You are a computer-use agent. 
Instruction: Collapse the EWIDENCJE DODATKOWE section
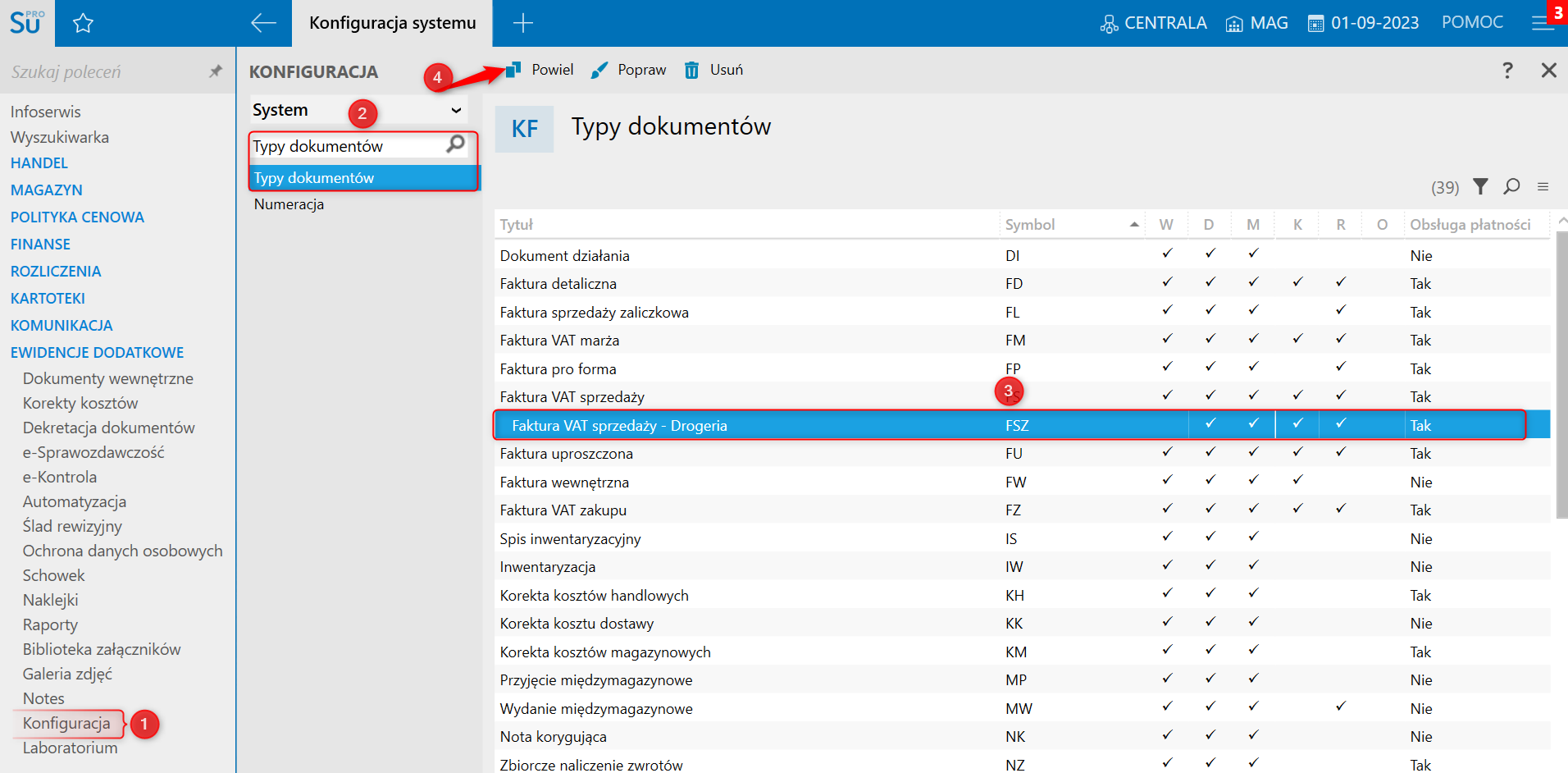coord(98,353)
